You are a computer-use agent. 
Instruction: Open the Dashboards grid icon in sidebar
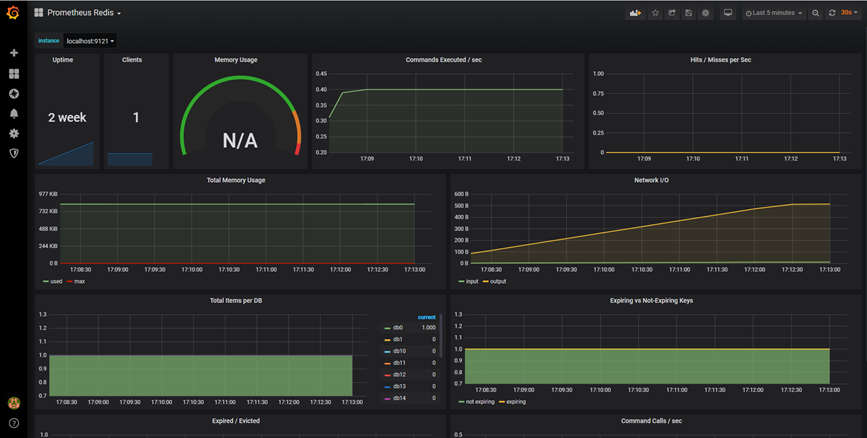14,74
